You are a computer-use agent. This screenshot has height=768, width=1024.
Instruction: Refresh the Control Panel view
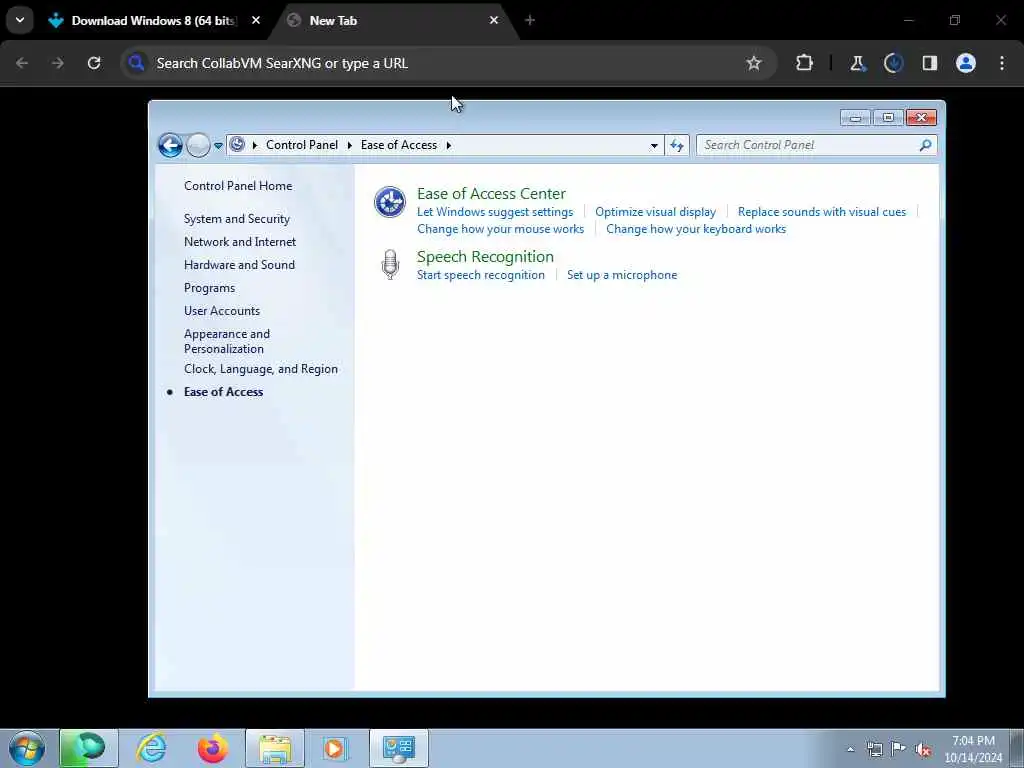(677, 146)
